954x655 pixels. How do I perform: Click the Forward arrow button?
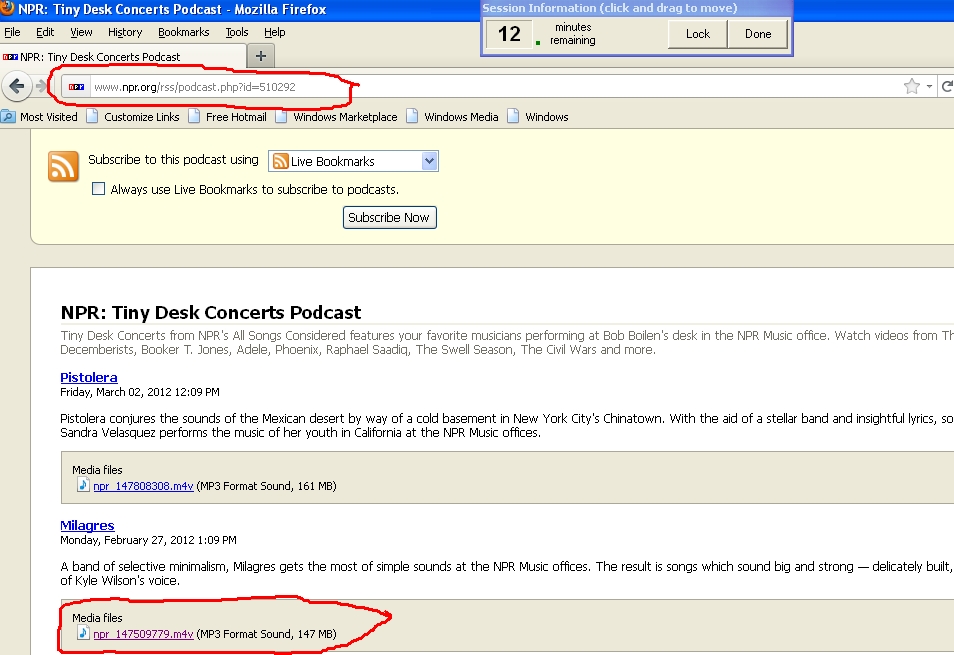(41, 86)
